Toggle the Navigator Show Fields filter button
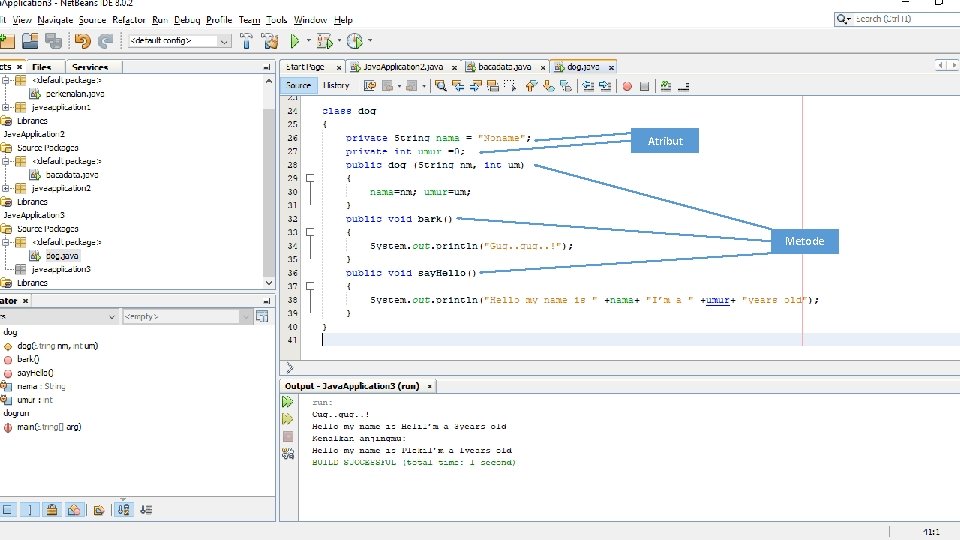The image size is (960, 540). point(7,509)
